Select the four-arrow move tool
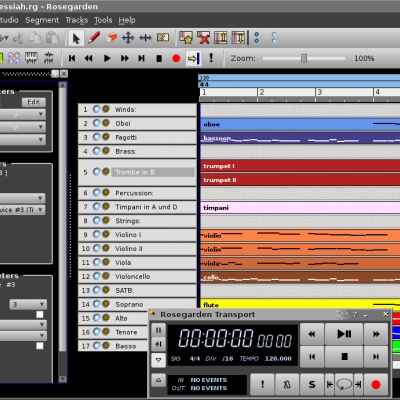Screen dimensions: 400x400 128,38
